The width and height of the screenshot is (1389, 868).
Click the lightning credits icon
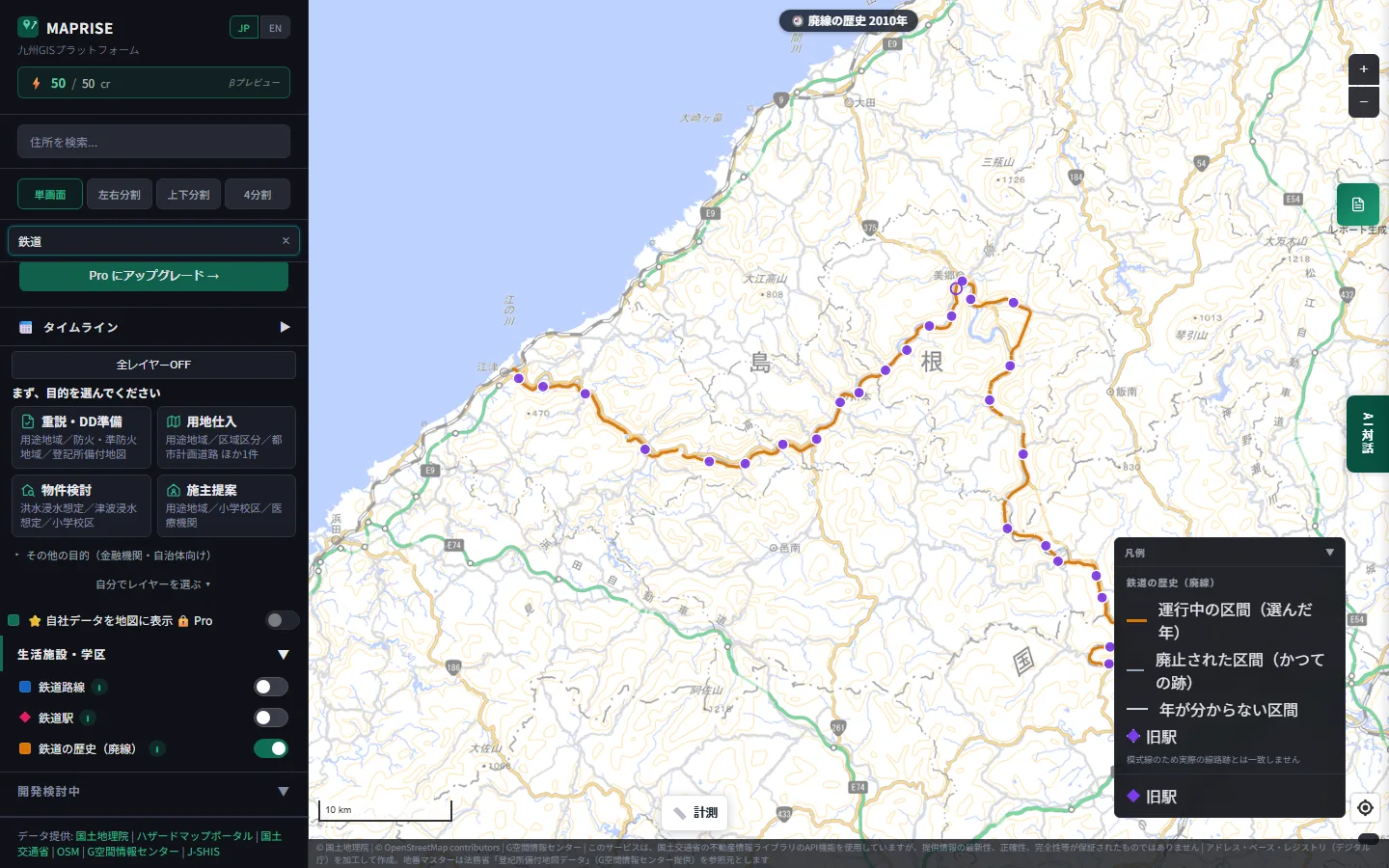pyautogui.click(x=37, y=83)
